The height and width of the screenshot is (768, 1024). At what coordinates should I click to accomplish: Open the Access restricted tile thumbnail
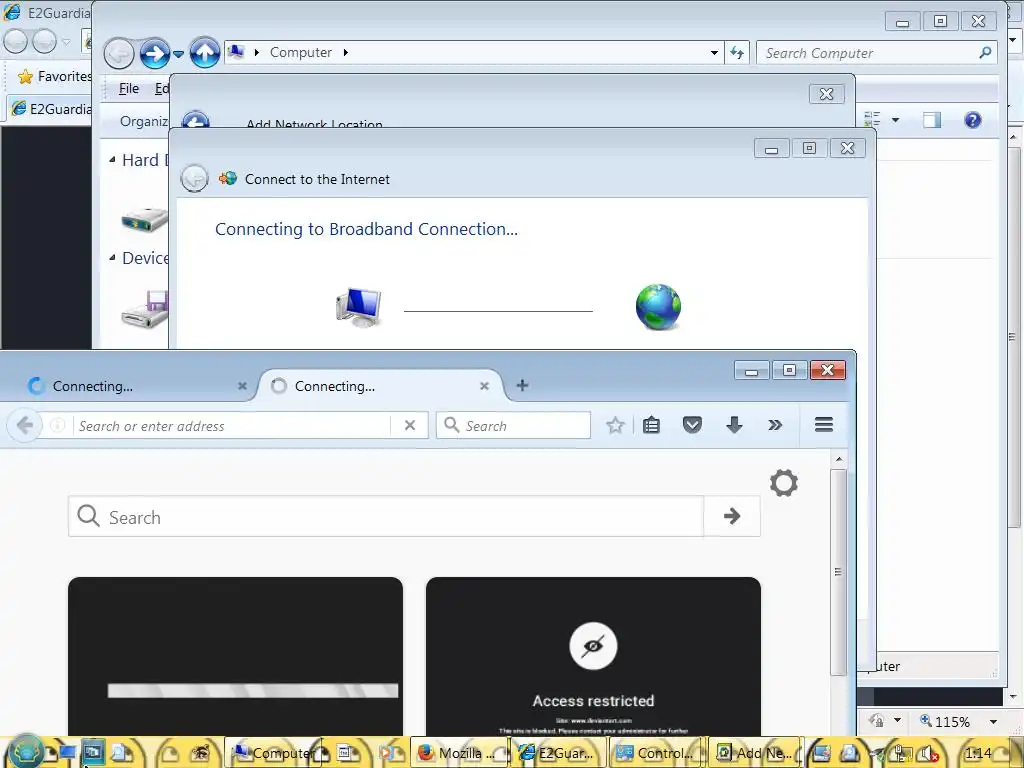593,656
